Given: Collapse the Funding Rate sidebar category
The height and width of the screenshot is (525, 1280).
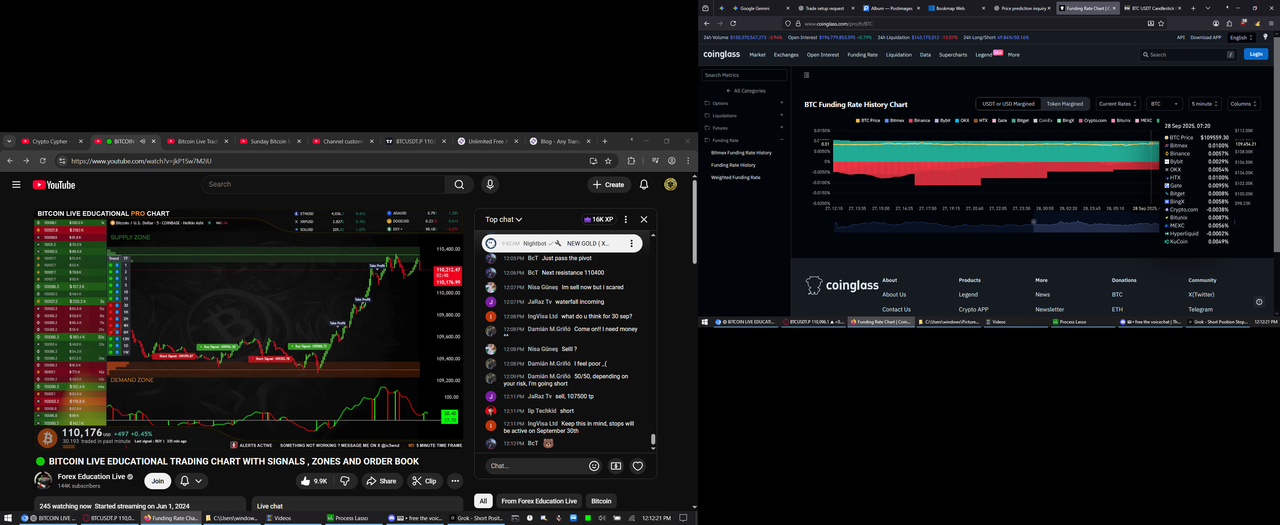Looking at the screenshot, I should pos(745,140).
